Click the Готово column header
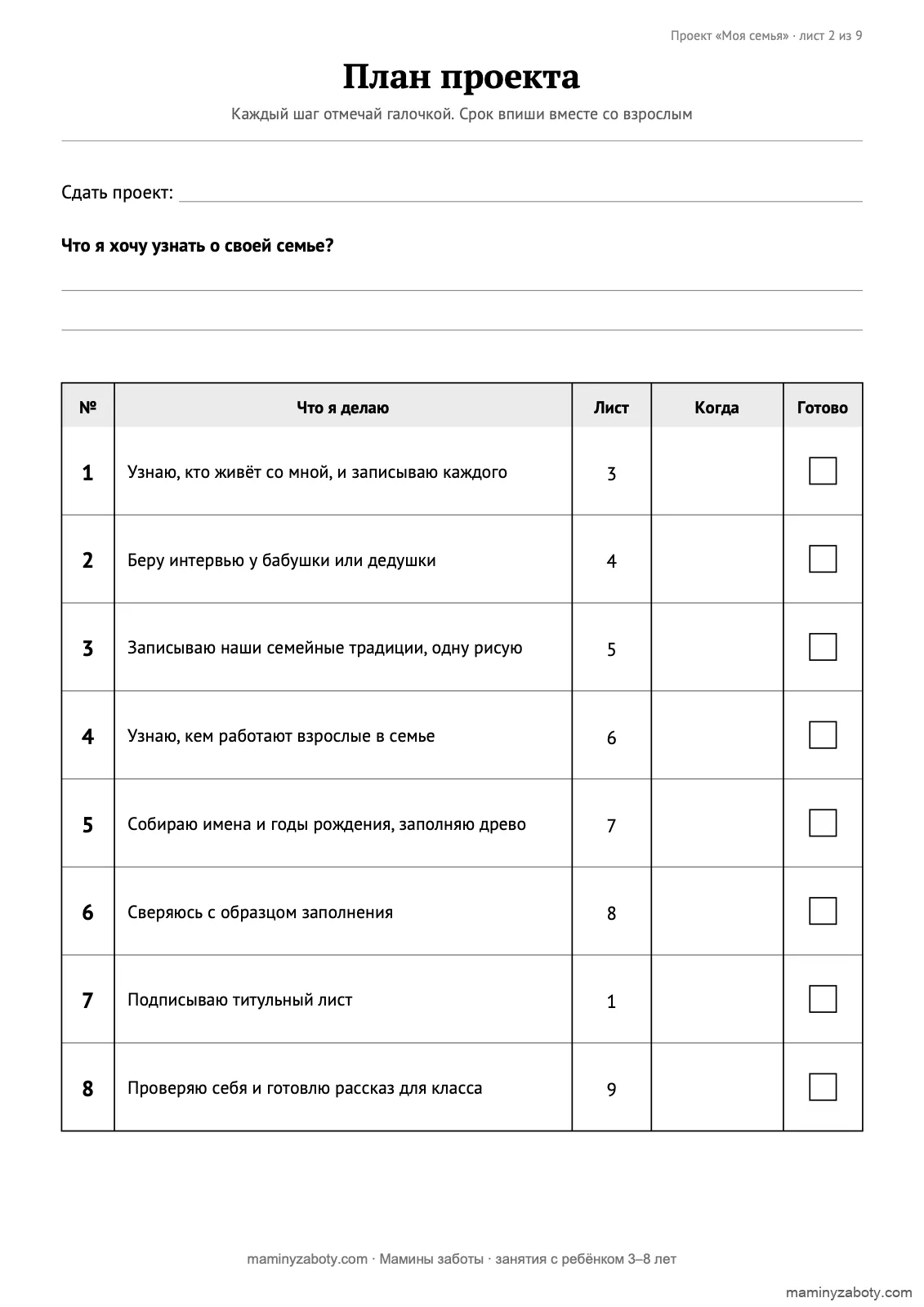 pyautogui.click(x=823, y=408)
